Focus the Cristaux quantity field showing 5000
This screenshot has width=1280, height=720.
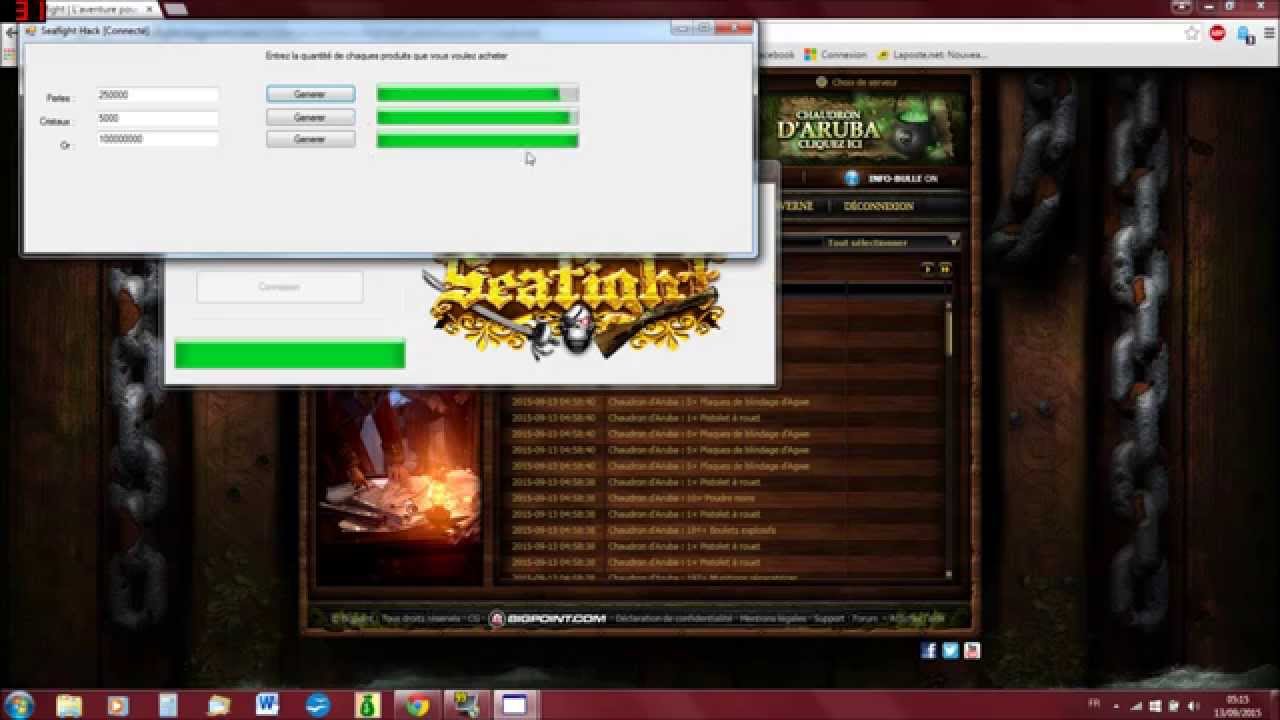pos(157,117)
